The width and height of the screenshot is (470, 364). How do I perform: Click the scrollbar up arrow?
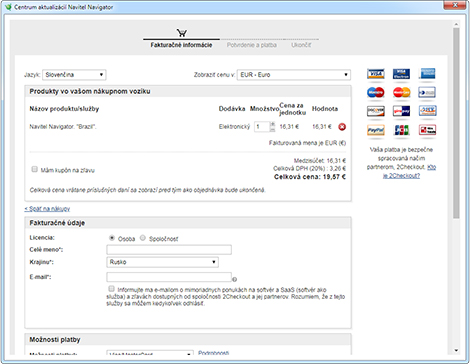(x=456, y=24)
